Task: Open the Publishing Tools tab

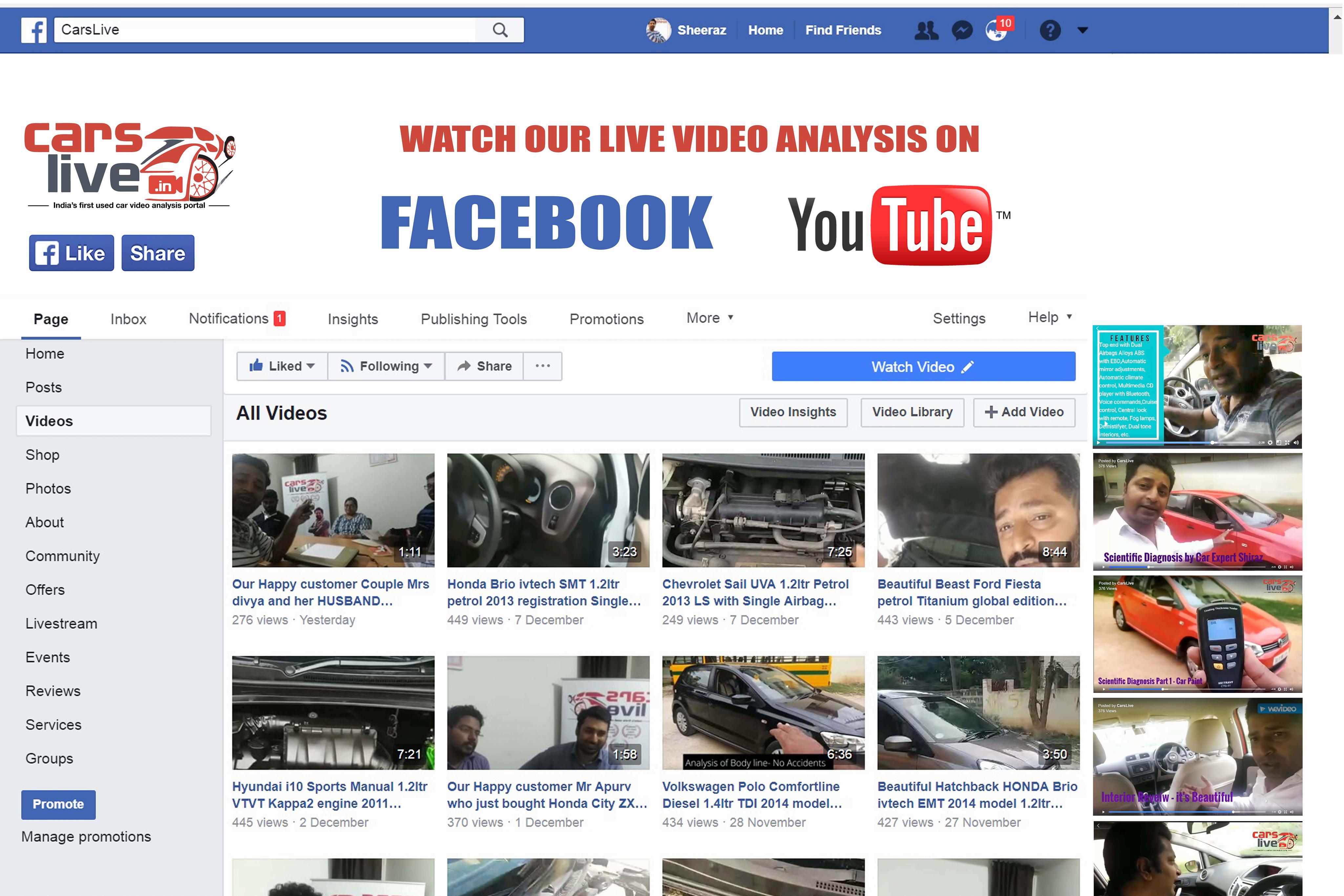Action: (x=474, y=319)
